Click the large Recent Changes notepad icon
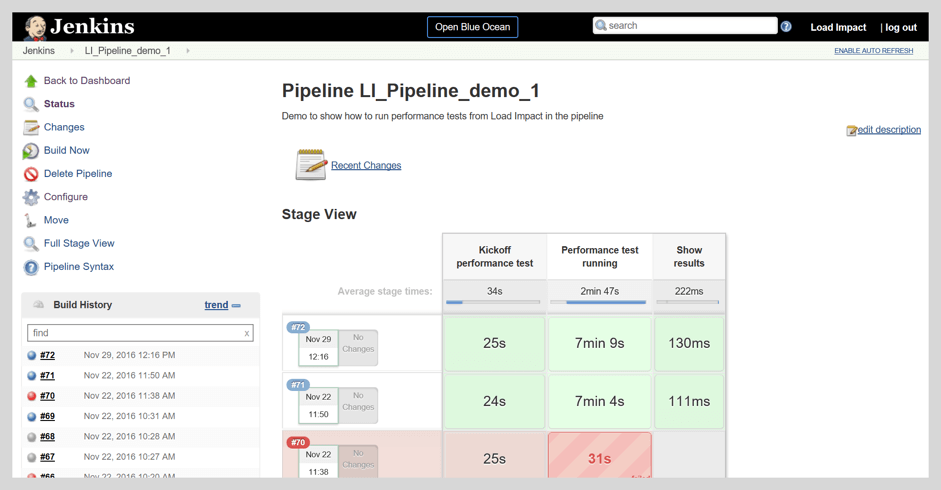 click(311, 165)
